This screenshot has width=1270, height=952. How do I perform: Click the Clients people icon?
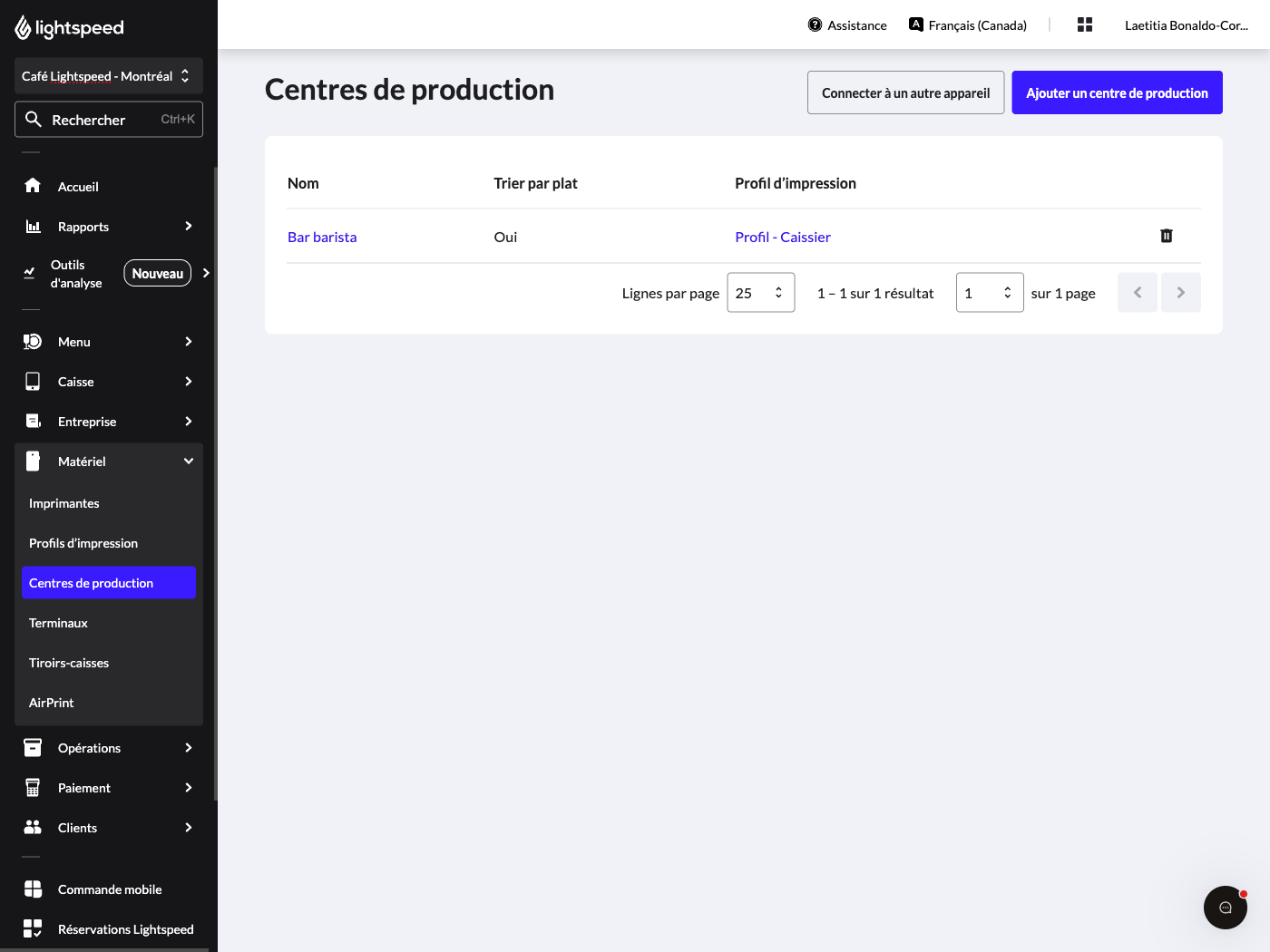tap(33, 827)
